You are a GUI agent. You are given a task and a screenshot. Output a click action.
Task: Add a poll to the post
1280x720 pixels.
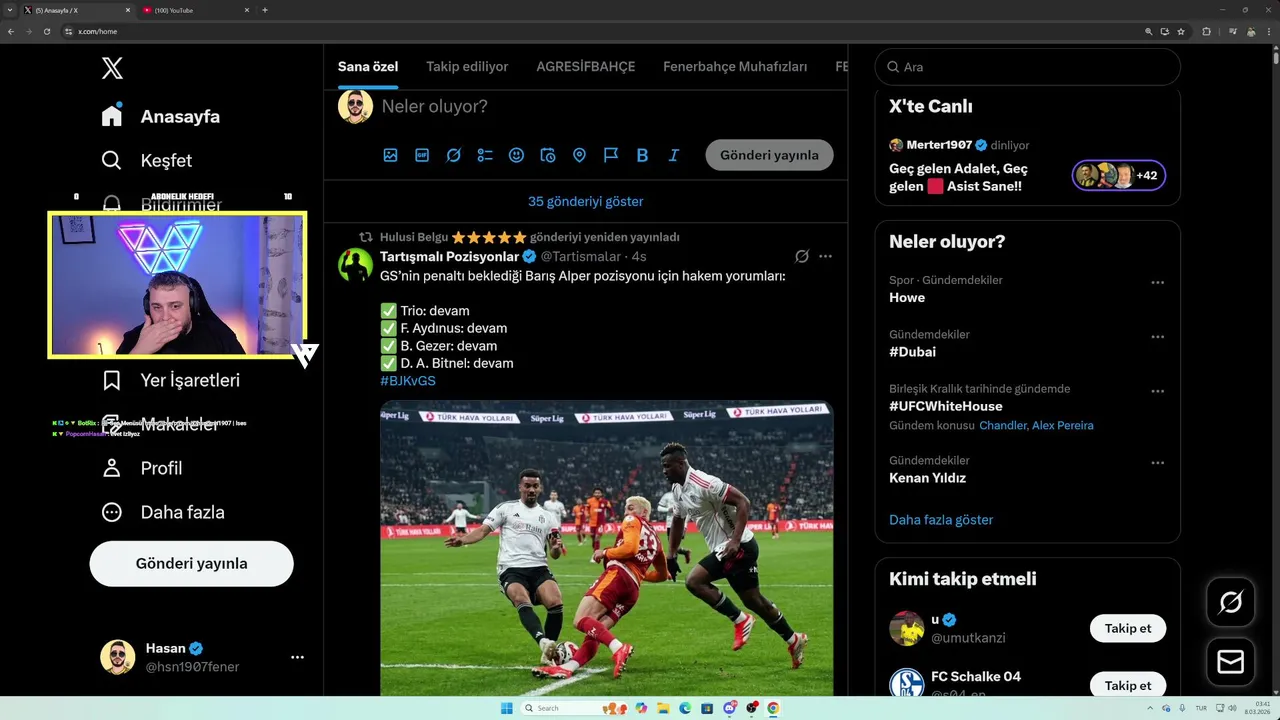(x=485, y=155)
